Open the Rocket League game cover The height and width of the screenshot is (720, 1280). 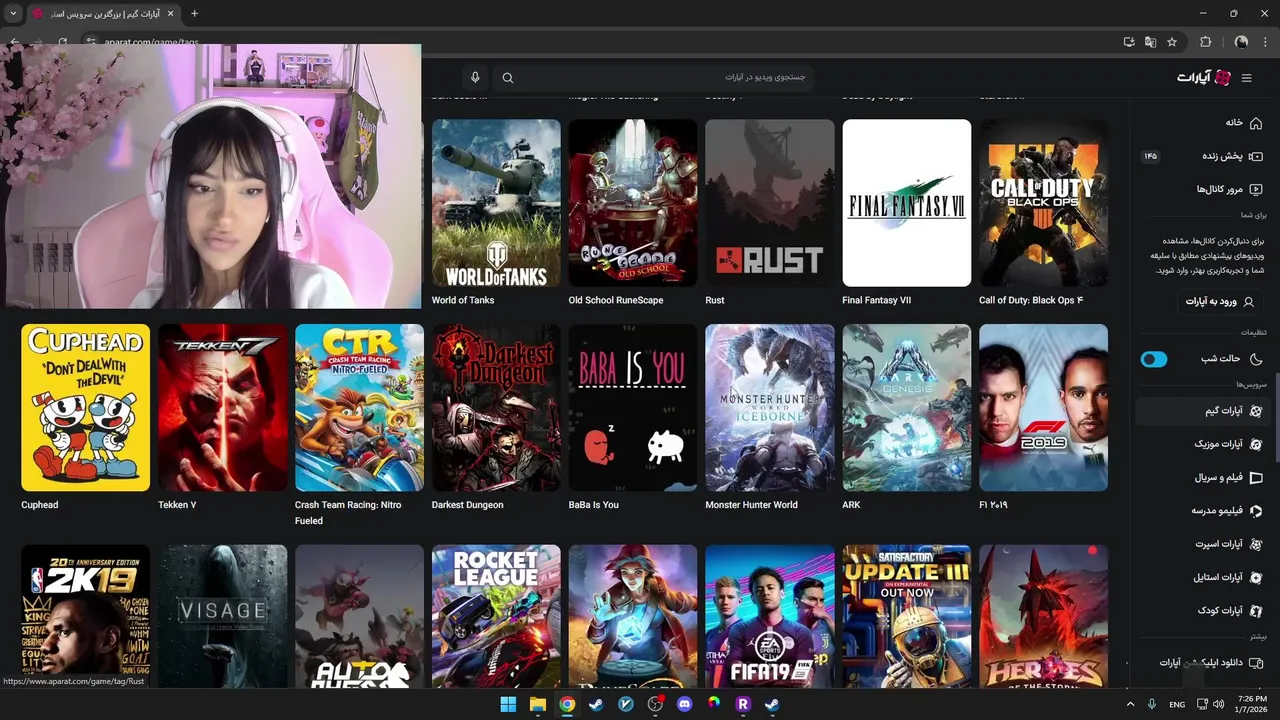click(x=496, y=616)
